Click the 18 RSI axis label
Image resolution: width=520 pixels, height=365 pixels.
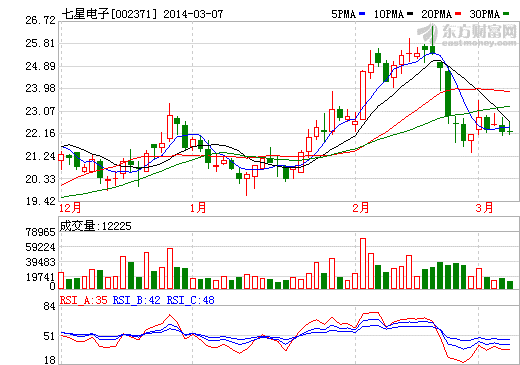coord(49,360)
